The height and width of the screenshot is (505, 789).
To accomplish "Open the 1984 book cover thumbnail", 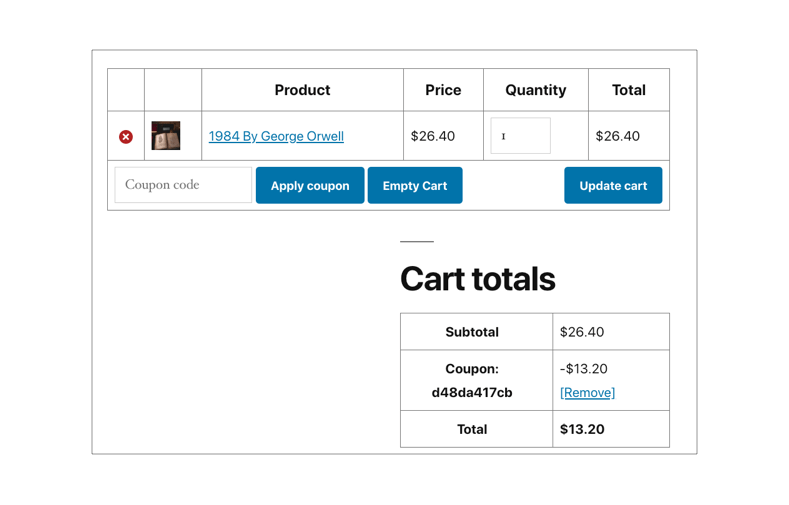I will point(166,136).
